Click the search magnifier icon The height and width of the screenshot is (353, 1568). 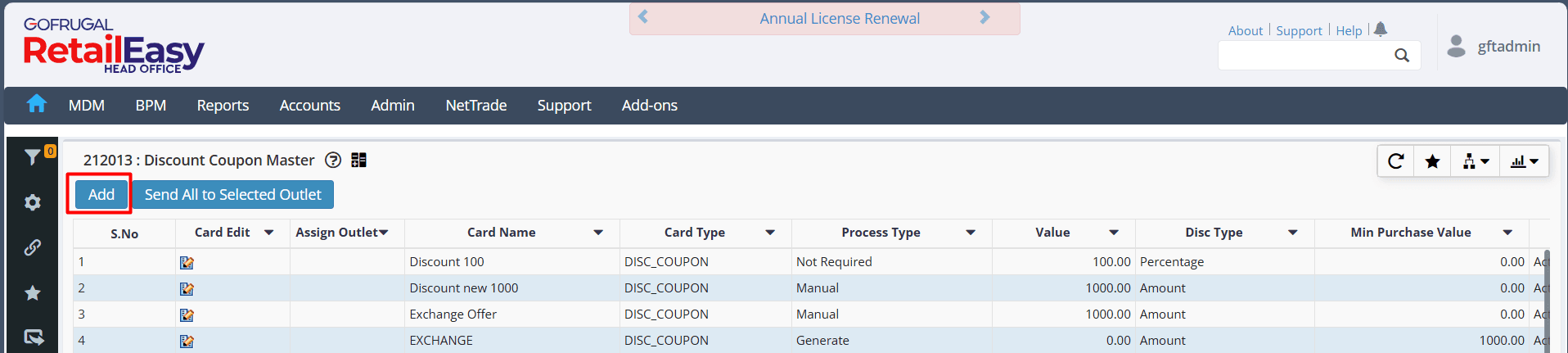pos(1402,56)
